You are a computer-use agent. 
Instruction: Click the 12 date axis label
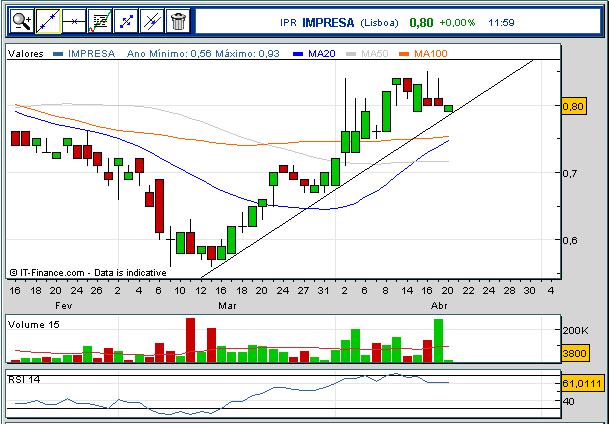pos(200,290)
